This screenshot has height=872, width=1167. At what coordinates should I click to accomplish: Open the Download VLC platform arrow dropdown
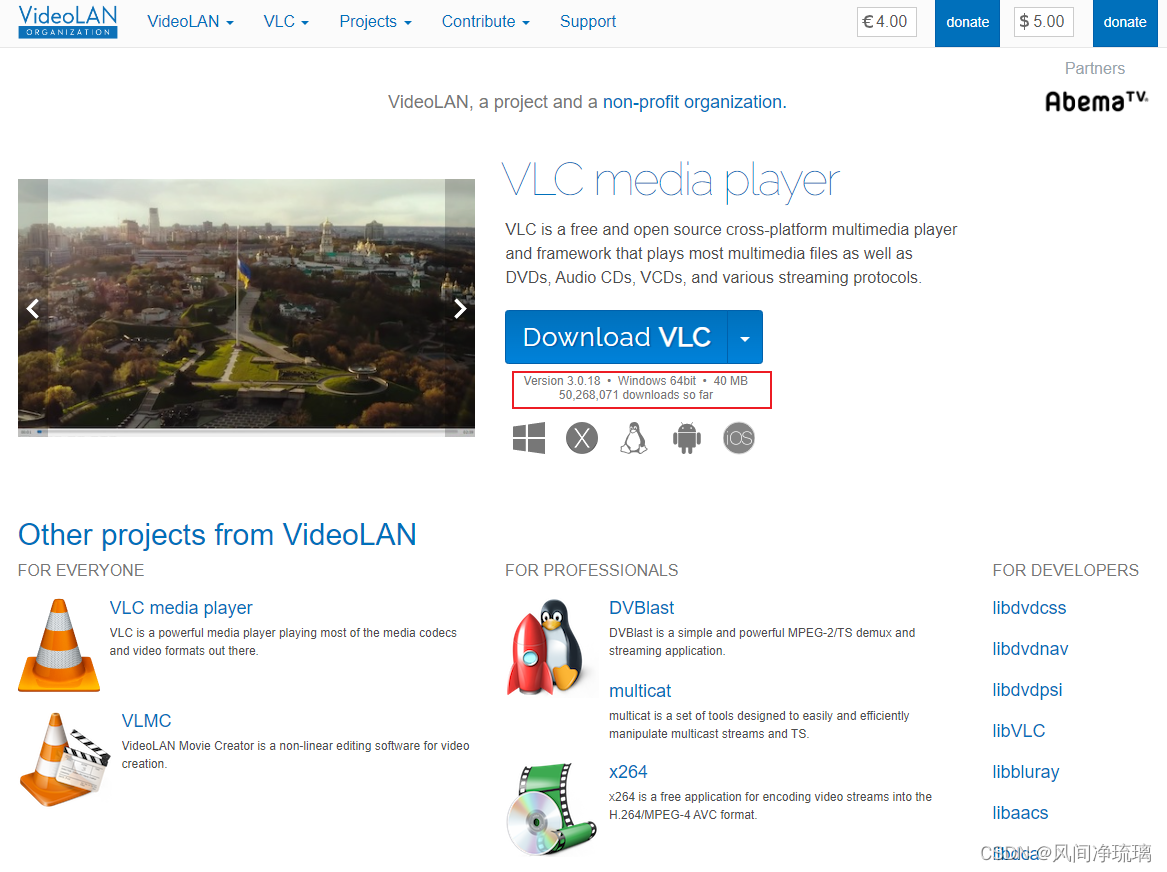[745, 337]
